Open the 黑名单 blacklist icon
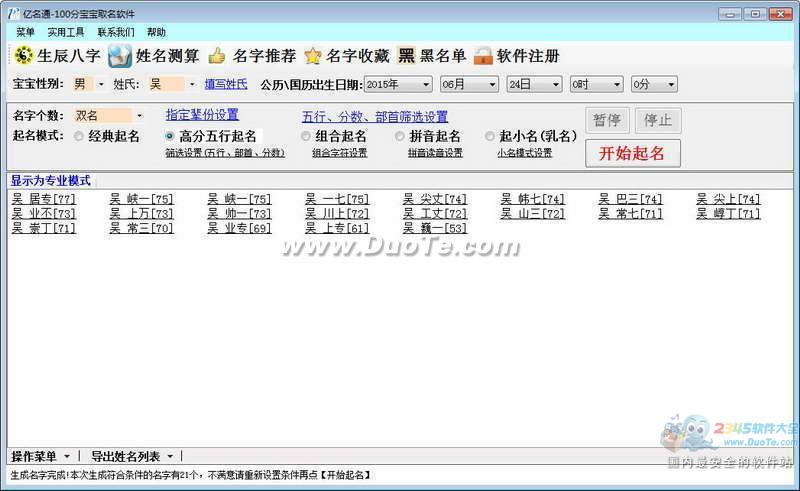 pyautogui.click(x=407, y=55)
